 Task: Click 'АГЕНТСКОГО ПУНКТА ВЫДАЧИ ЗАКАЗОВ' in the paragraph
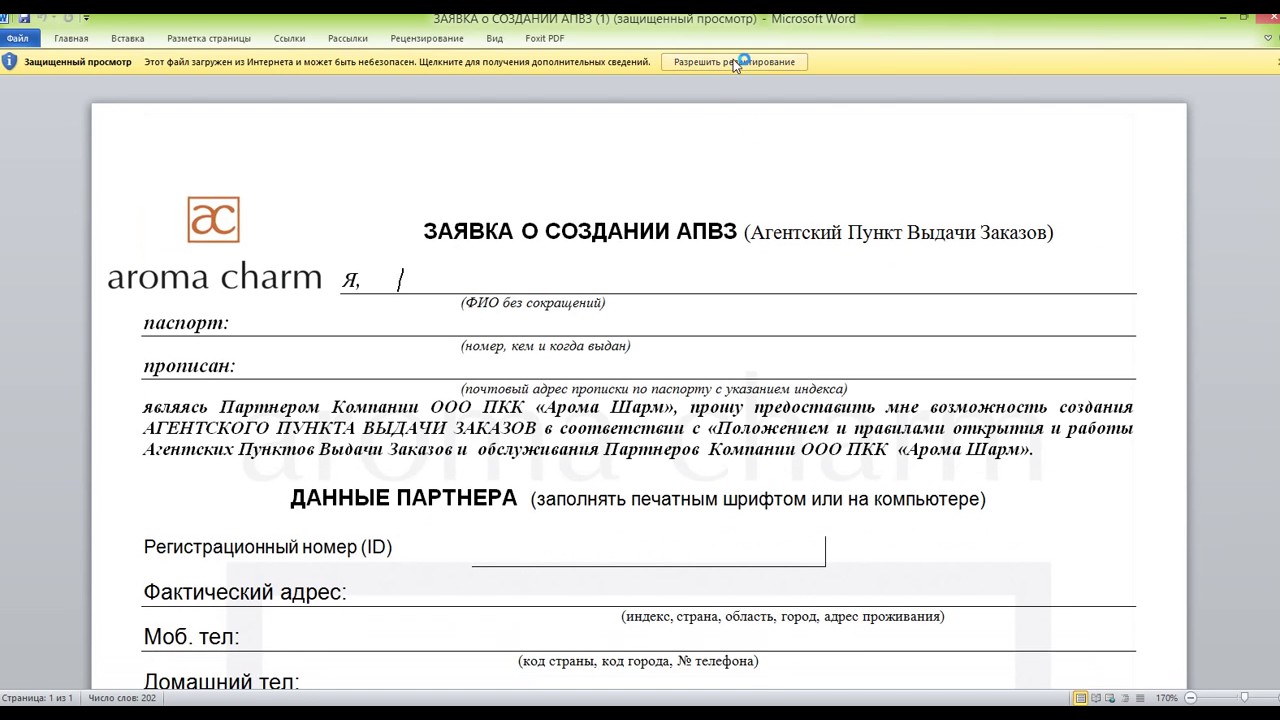[340, 428]
